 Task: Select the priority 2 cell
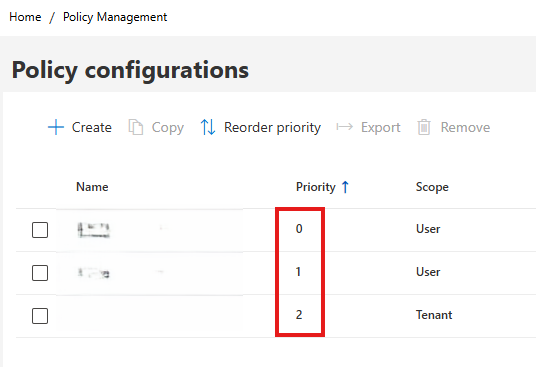pos(299,315)
